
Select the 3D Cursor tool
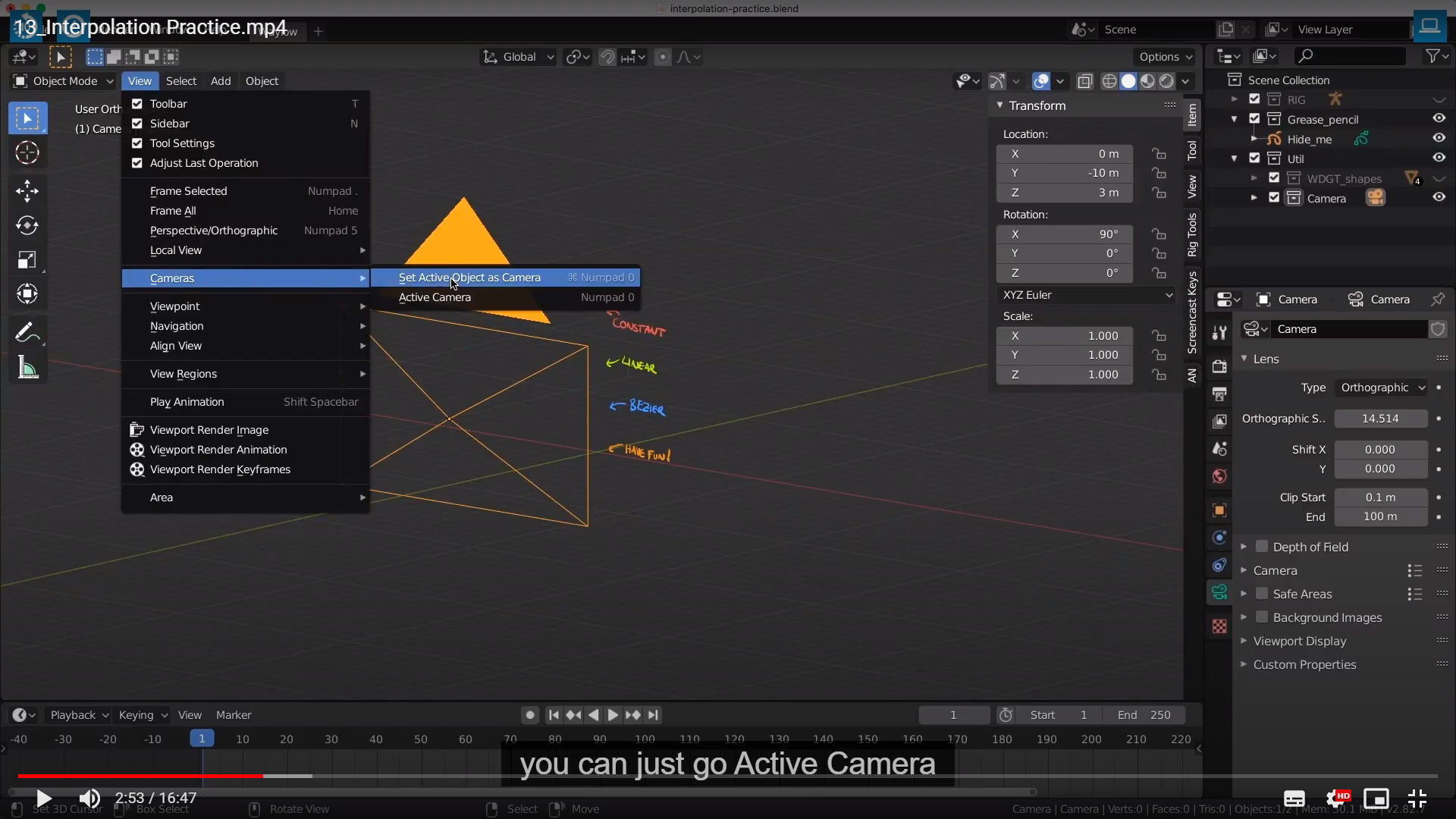(x=27, y=153)
